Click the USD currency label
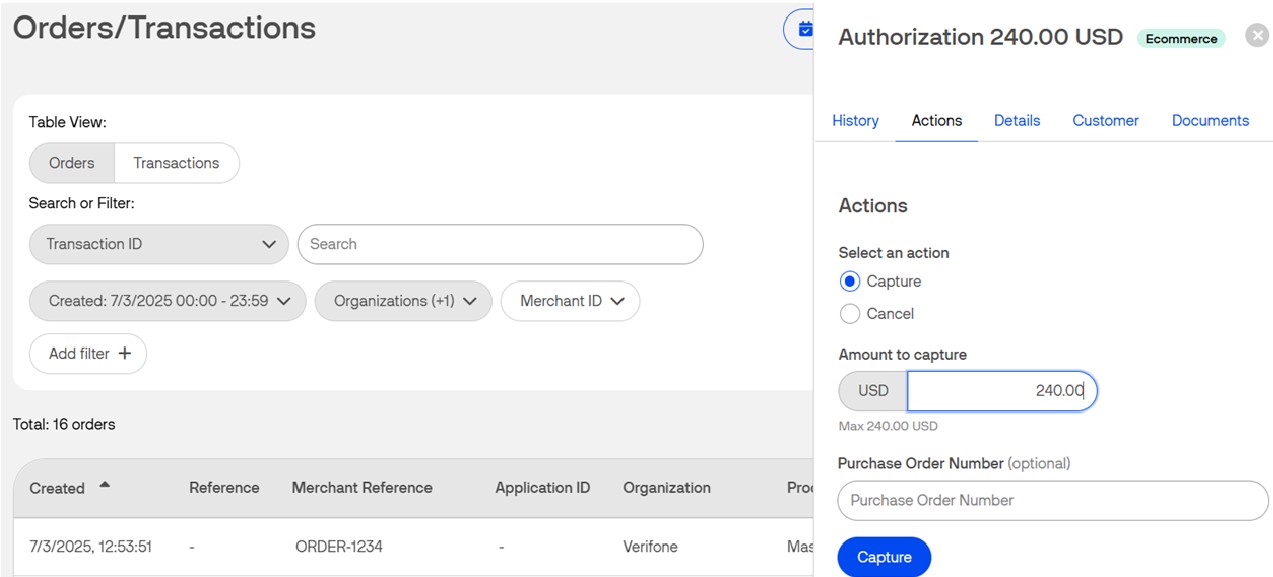This screenshot has height=577, width=1273. pyautogui.click(x=873, y=391)
